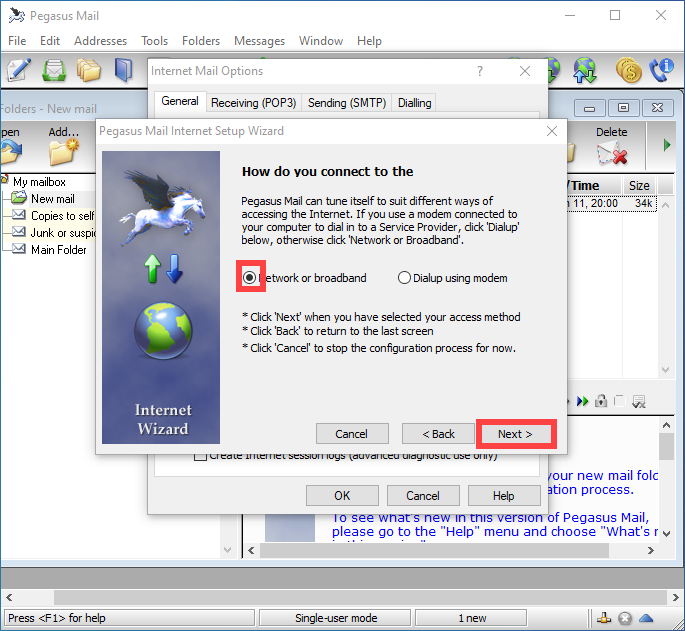Click Back in the setup wizard
This screenshot has height=631, width=685.
[x=438, y=434]
